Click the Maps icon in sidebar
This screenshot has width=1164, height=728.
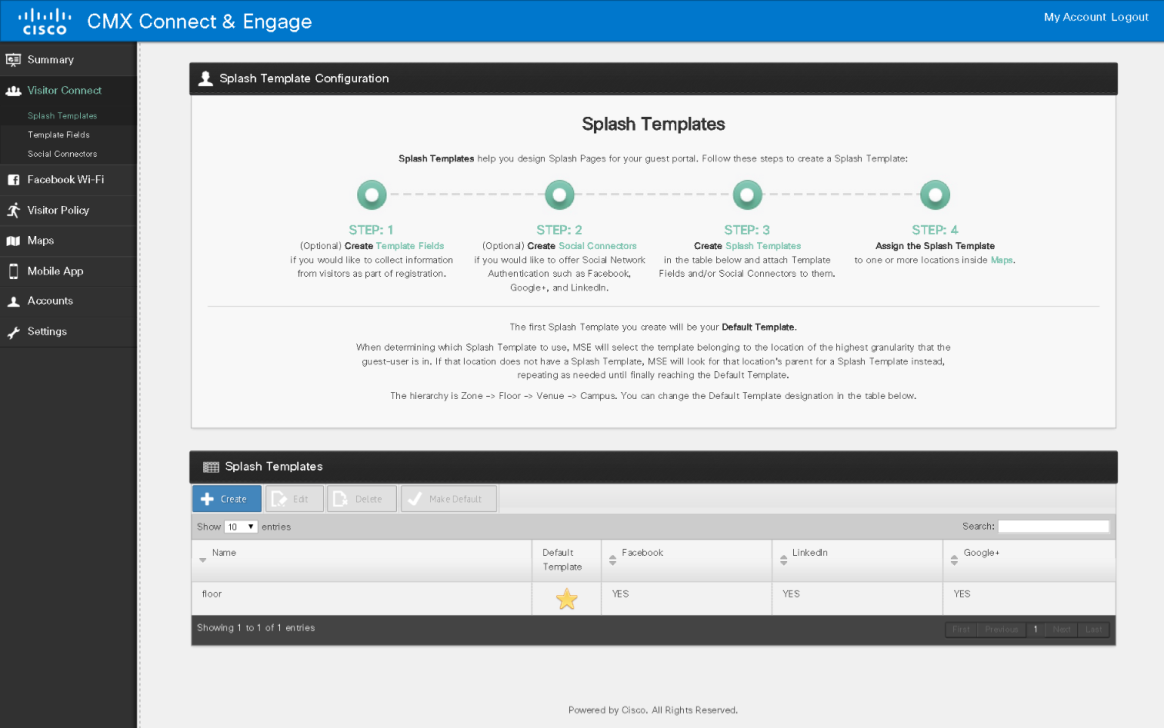[14, 241]
